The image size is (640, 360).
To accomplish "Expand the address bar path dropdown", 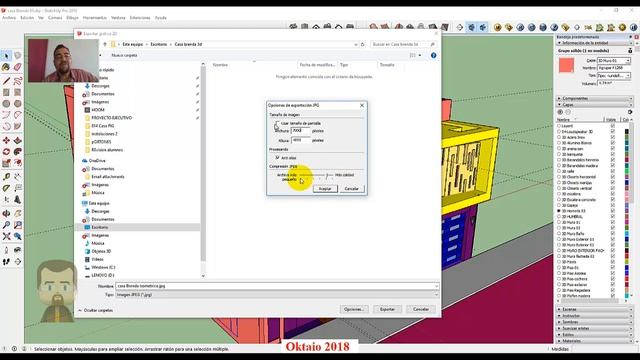I will 356,44.
